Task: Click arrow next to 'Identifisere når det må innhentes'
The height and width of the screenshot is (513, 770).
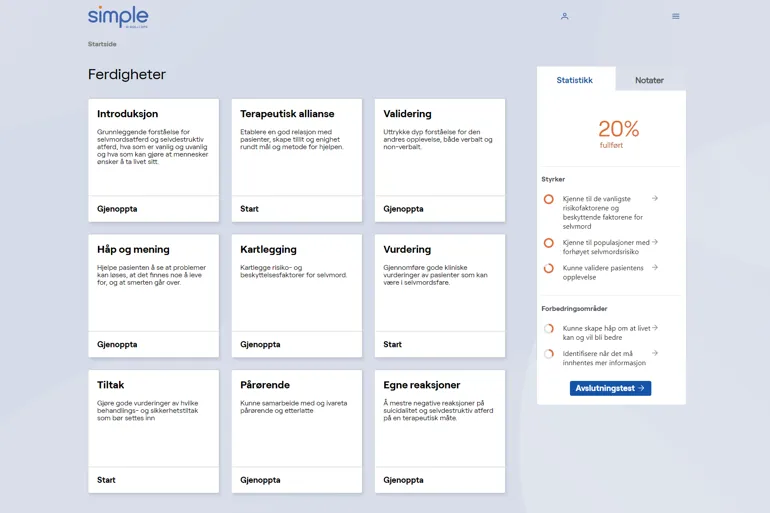Action: click(655, 353)
